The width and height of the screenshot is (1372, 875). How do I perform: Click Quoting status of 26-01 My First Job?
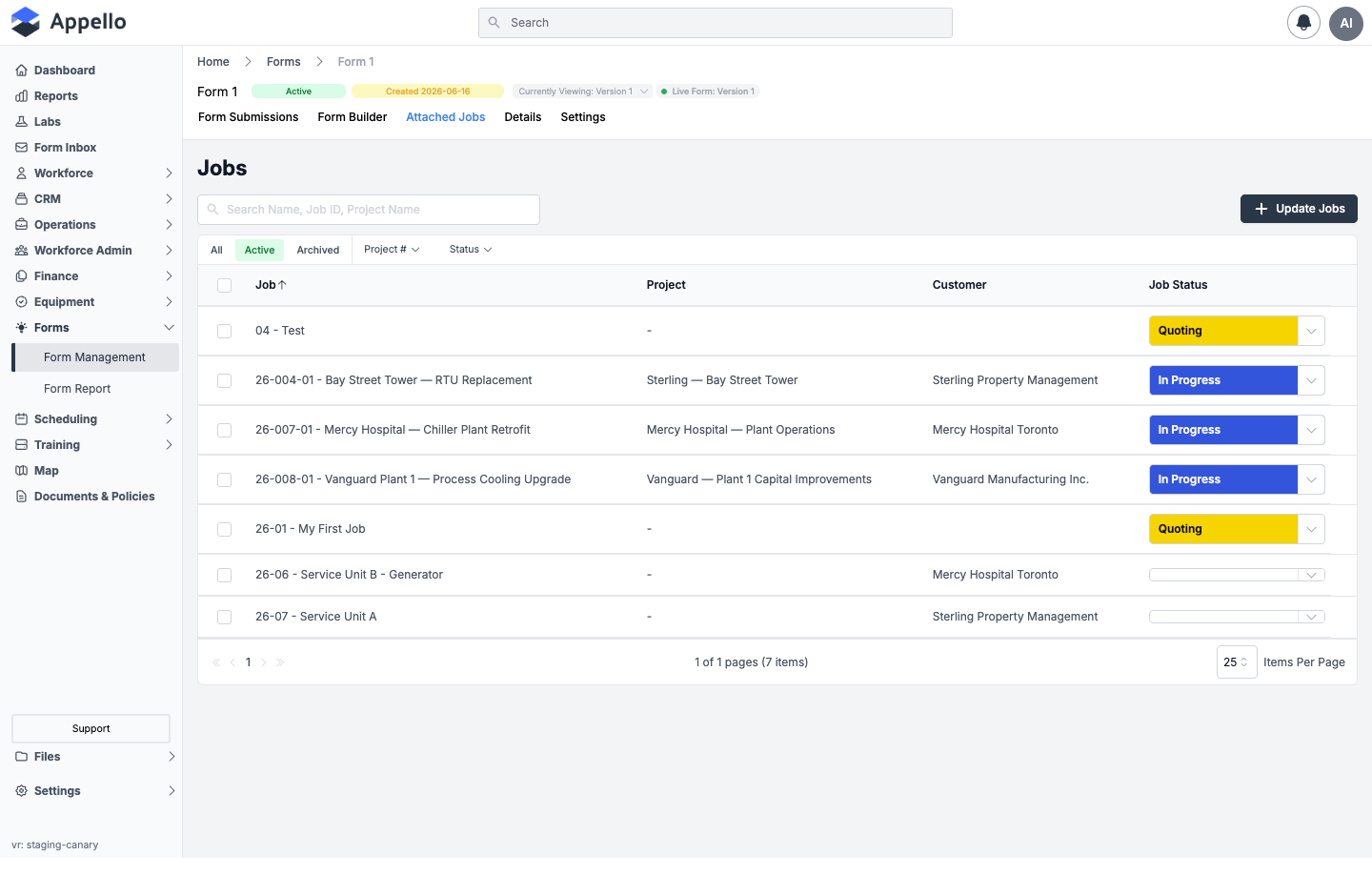(1223, 529)
